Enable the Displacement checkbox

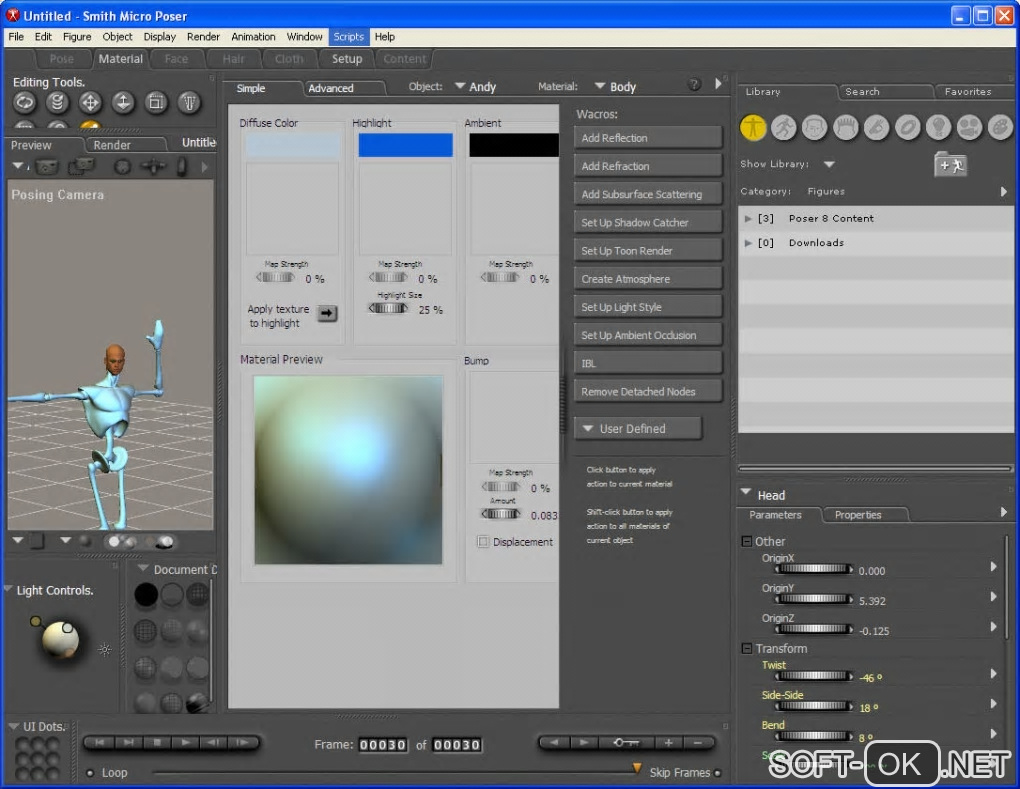pyautogui.click(x=484, y=542)
